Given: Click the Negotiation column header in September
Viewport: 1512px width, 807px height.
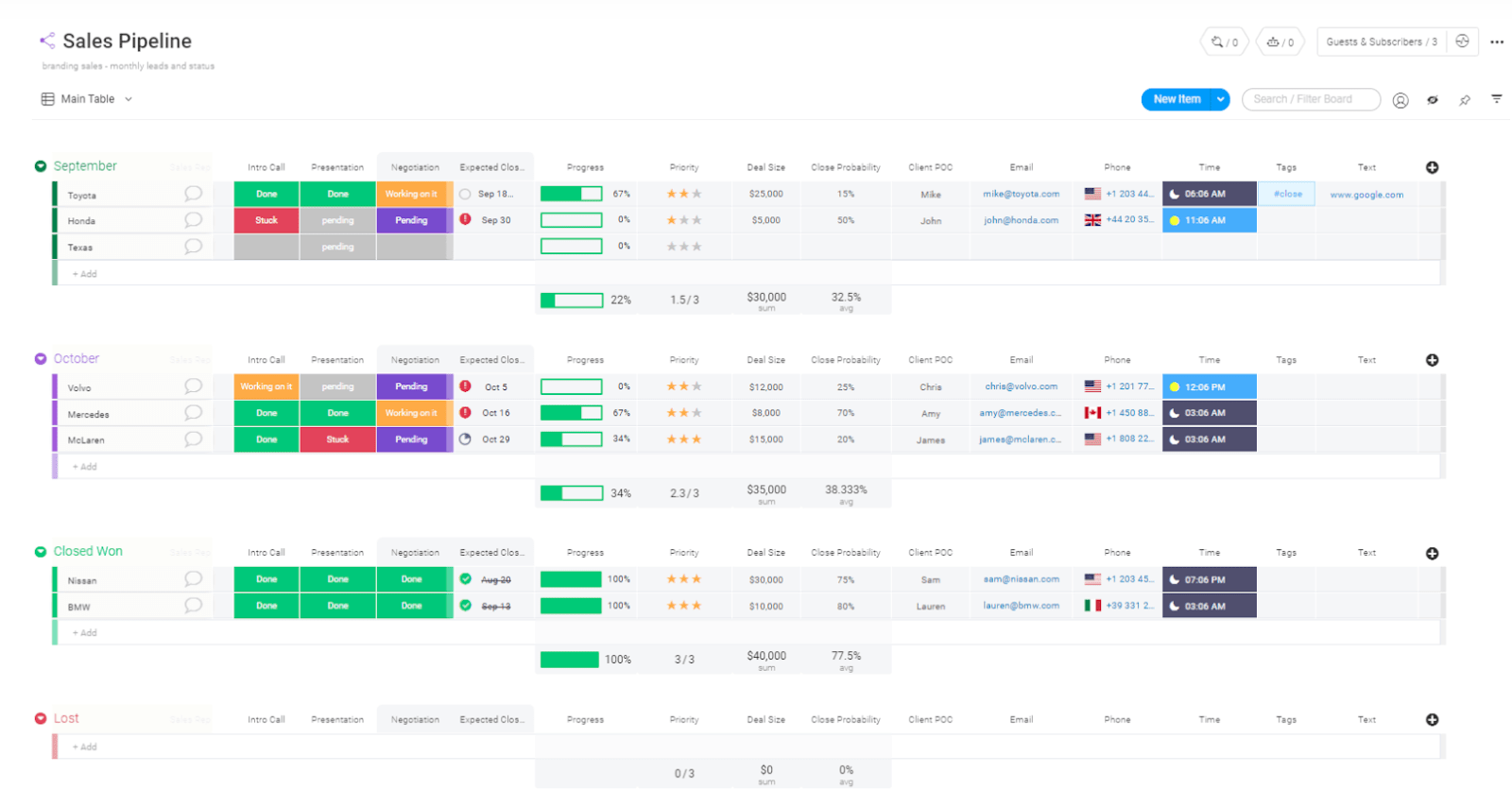Looking at the screenshot, I should tap(415, 167).
